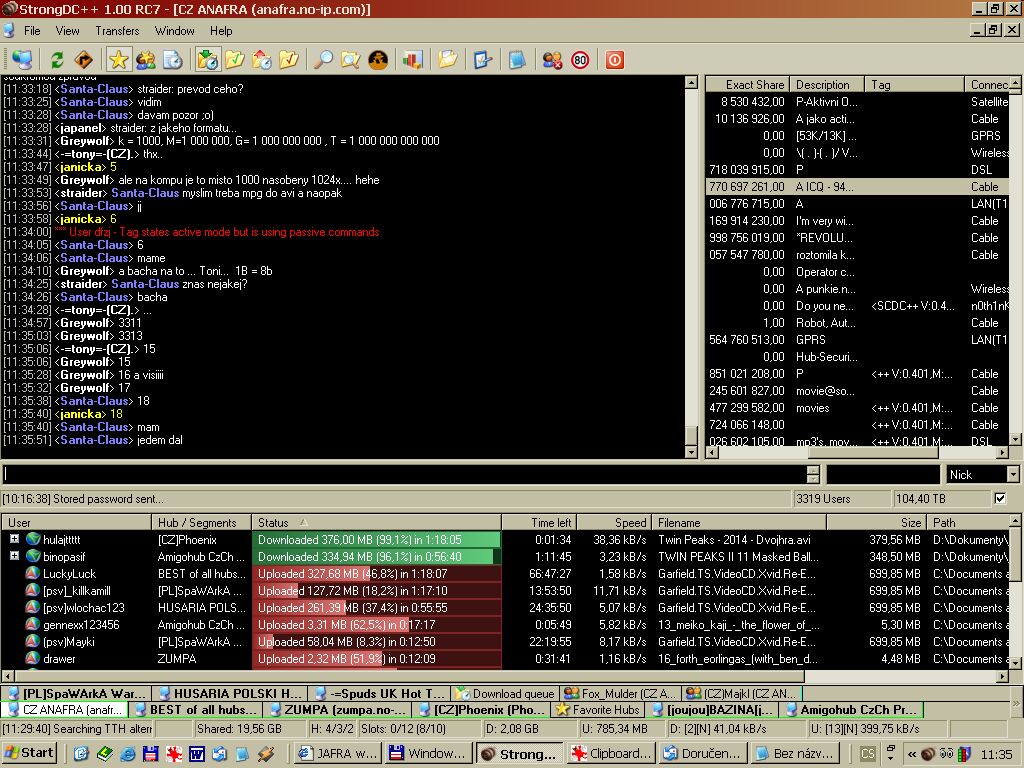Sort user list by Description column
Screen dimensions: 1024x768
(827, 84)
